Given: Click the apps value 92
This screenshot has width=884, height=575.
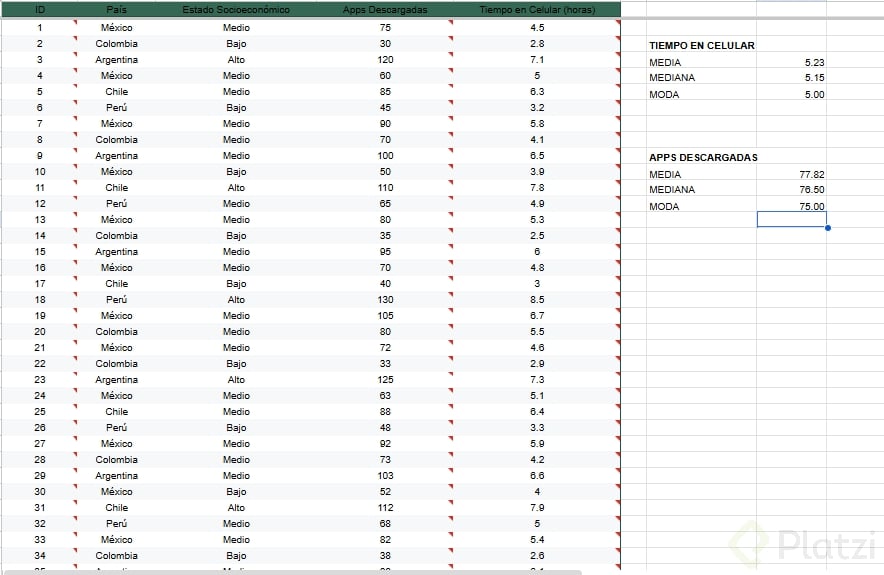Looking at the screenshot, I should click(x=385, y=444).
